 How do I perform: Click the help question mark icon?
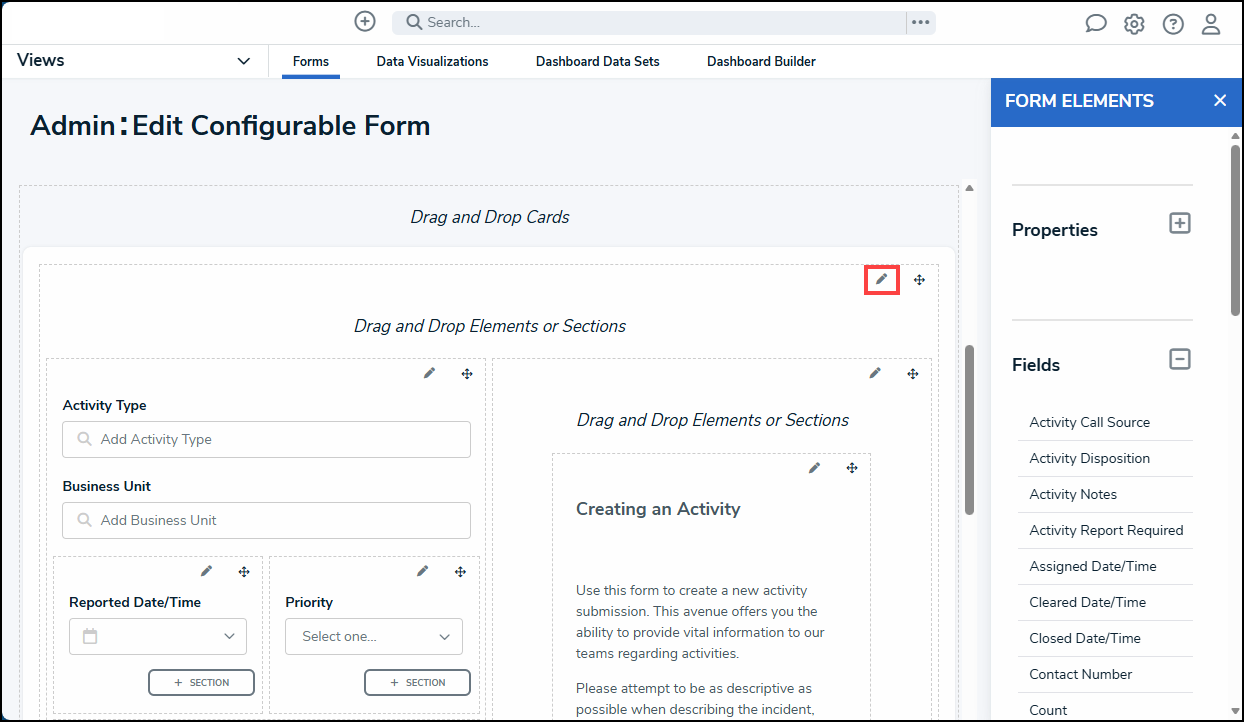point(1173,24)
